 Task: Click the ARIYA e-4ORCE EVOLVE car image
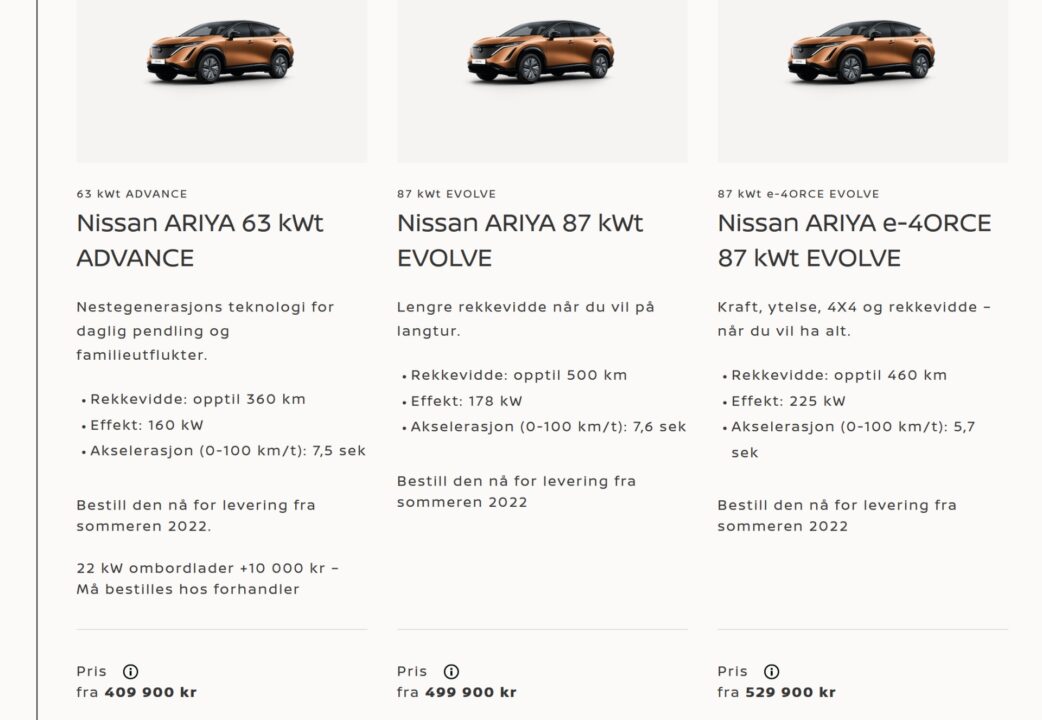862,52
